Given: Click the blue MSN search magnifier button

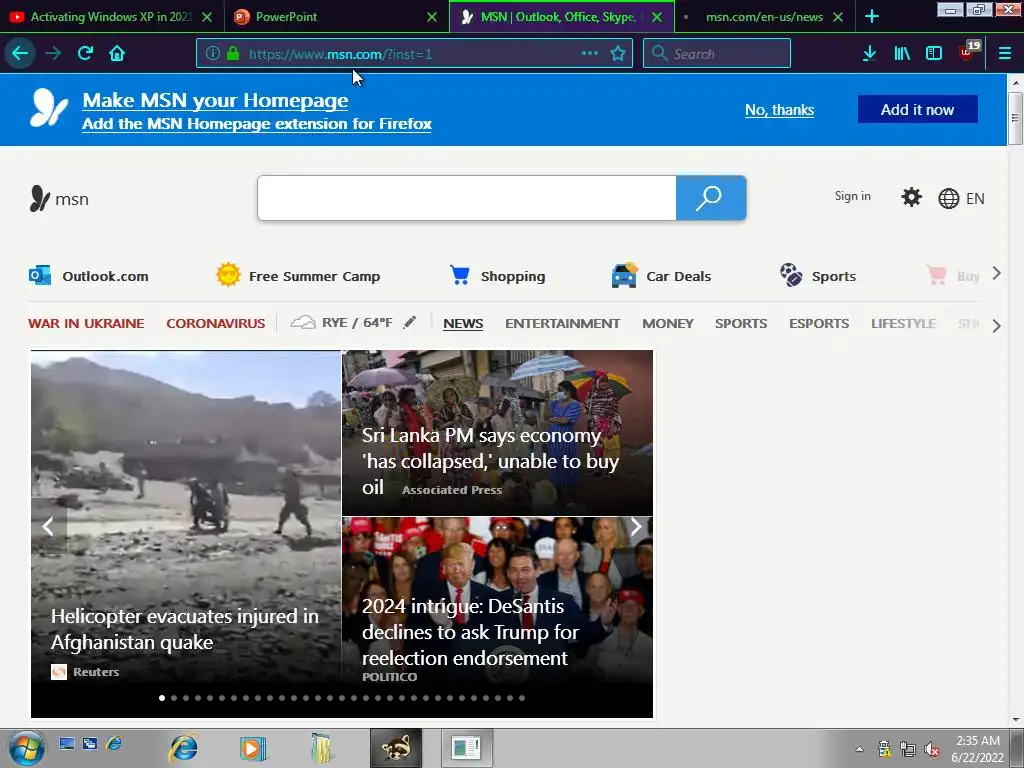Looking at the screenshot, I should pos(711,198).
